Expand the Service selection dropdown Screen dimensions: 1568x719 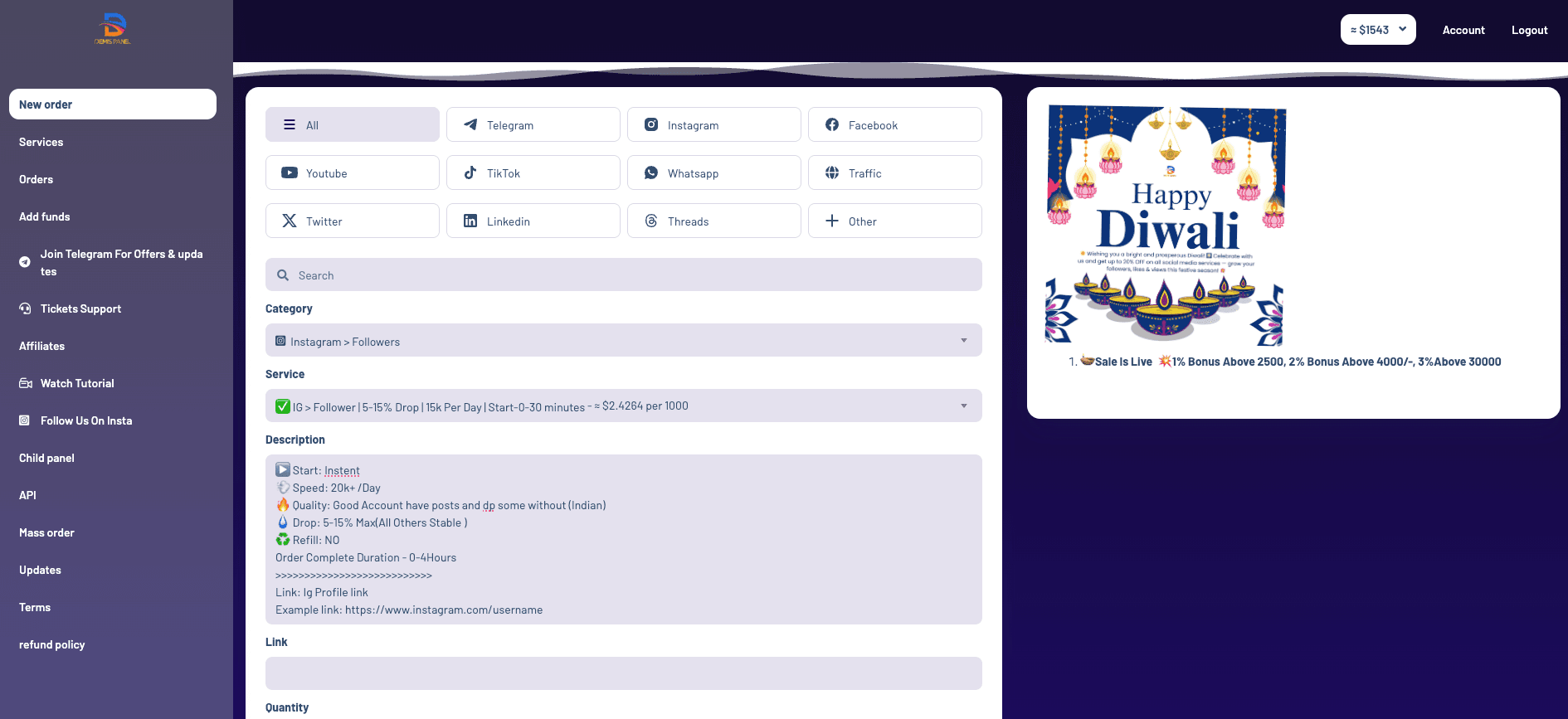point(623,406)
